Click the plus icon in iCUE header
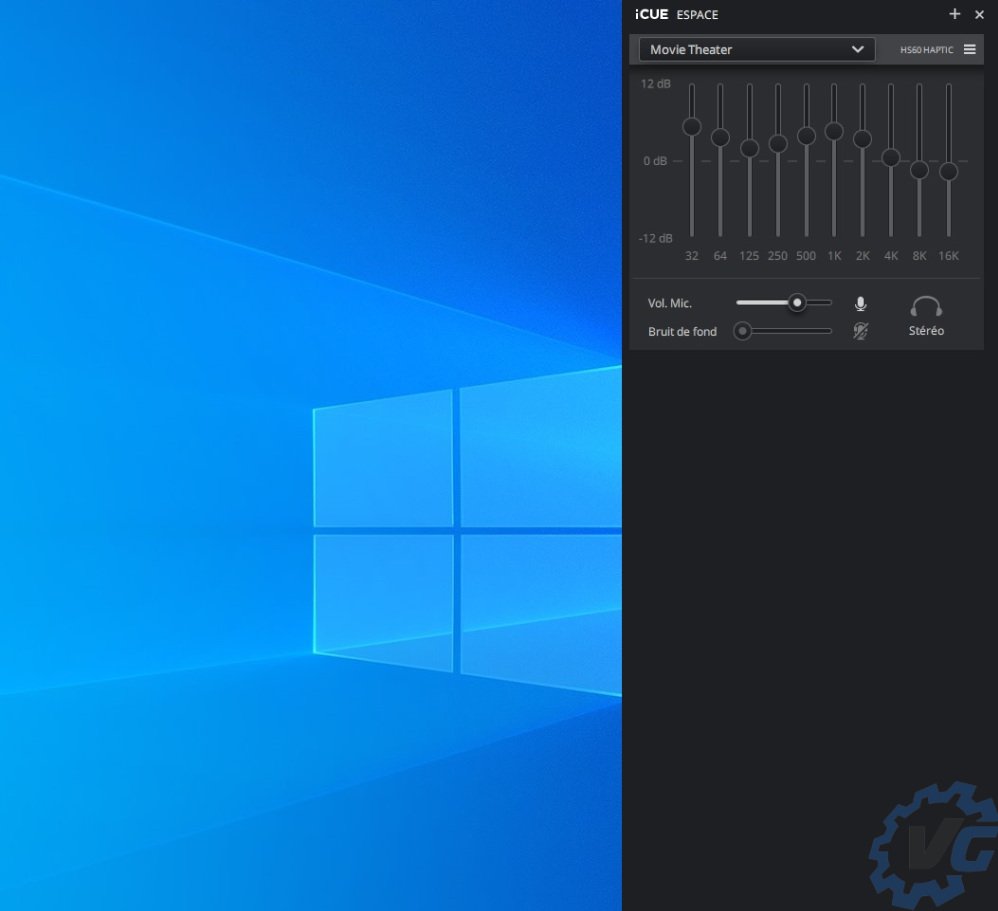Screen dimensions: 998x911 (x=954, y=14)
